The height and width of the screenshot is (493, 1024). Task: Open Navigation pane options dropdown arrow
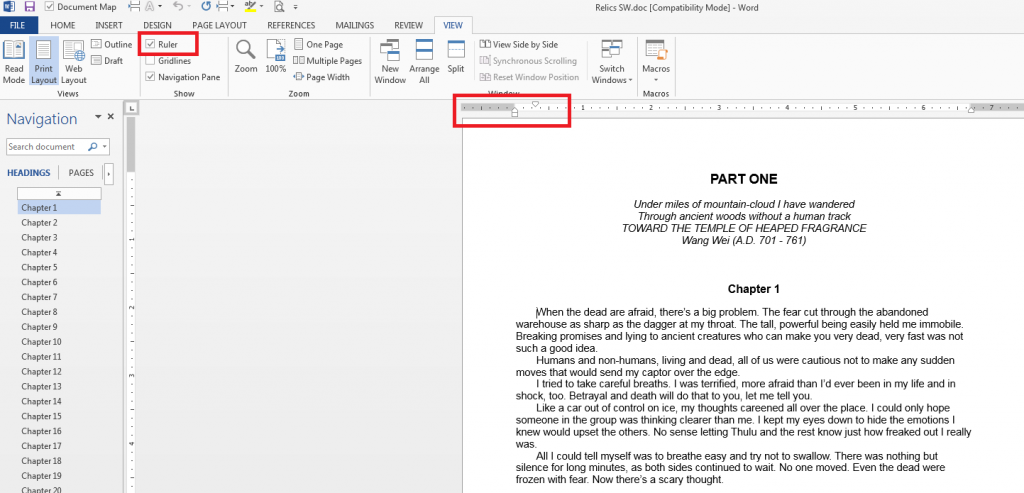pyautogui.click(x=98, y=116)
